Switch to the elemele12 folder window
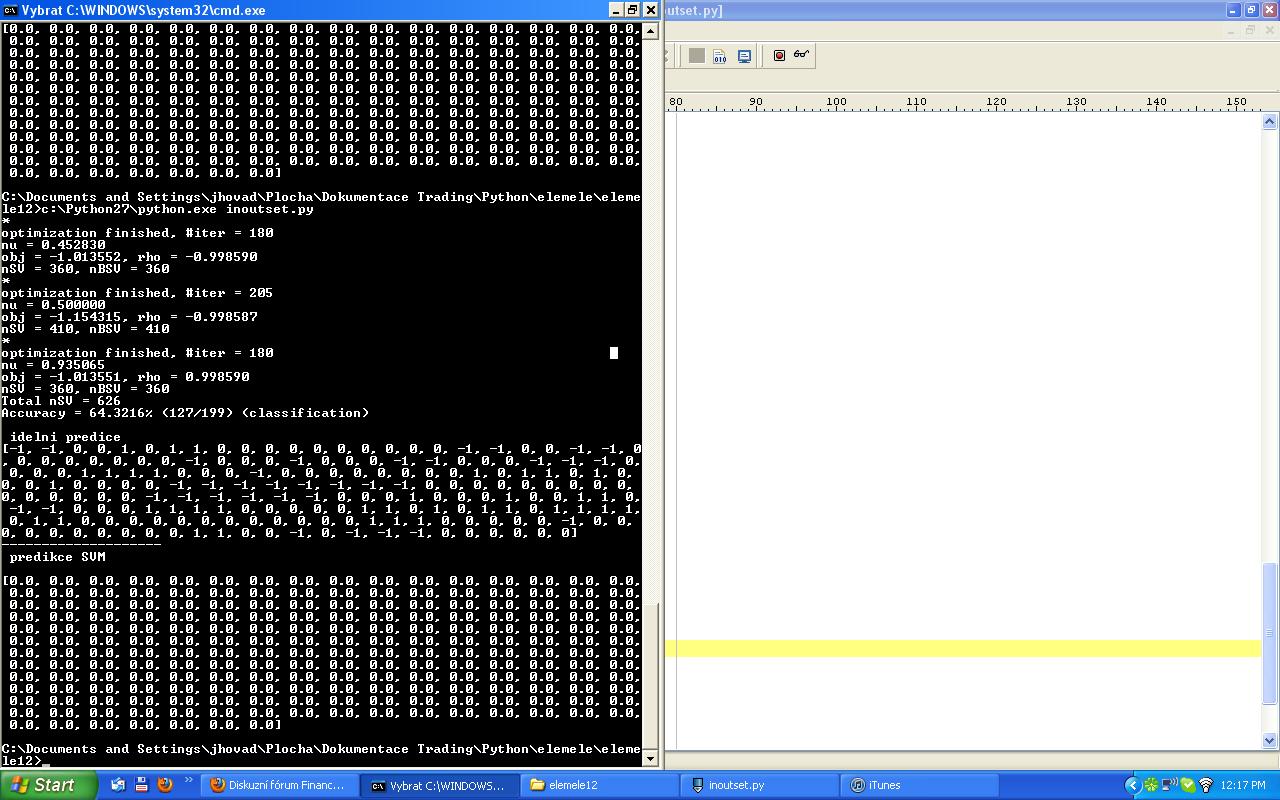The image size is (1280, 800). tap(598, 786)
